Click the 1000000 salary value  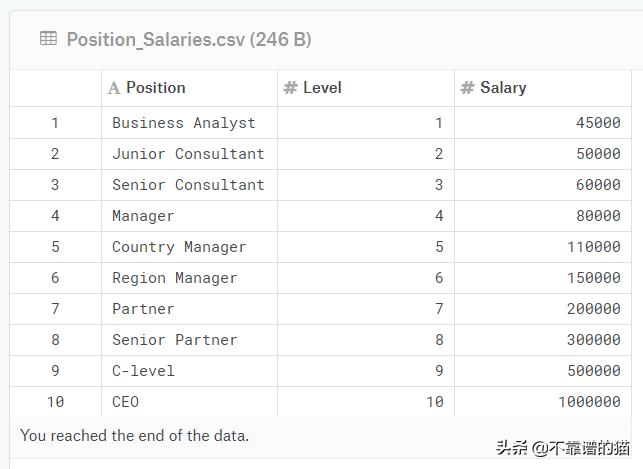click(589, 402)
